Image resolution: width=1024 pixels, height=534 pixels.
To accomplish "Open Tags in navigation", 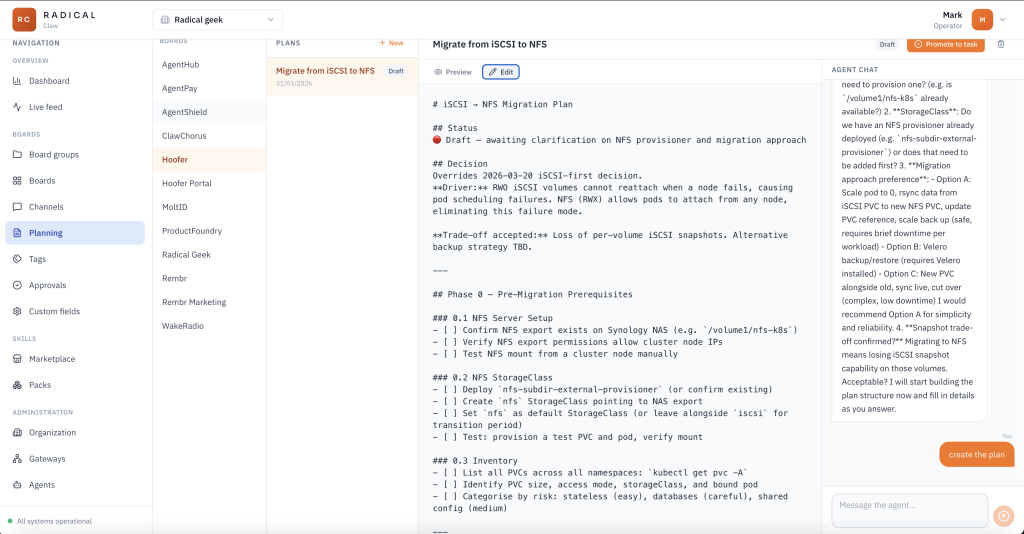I will point(37,259).
